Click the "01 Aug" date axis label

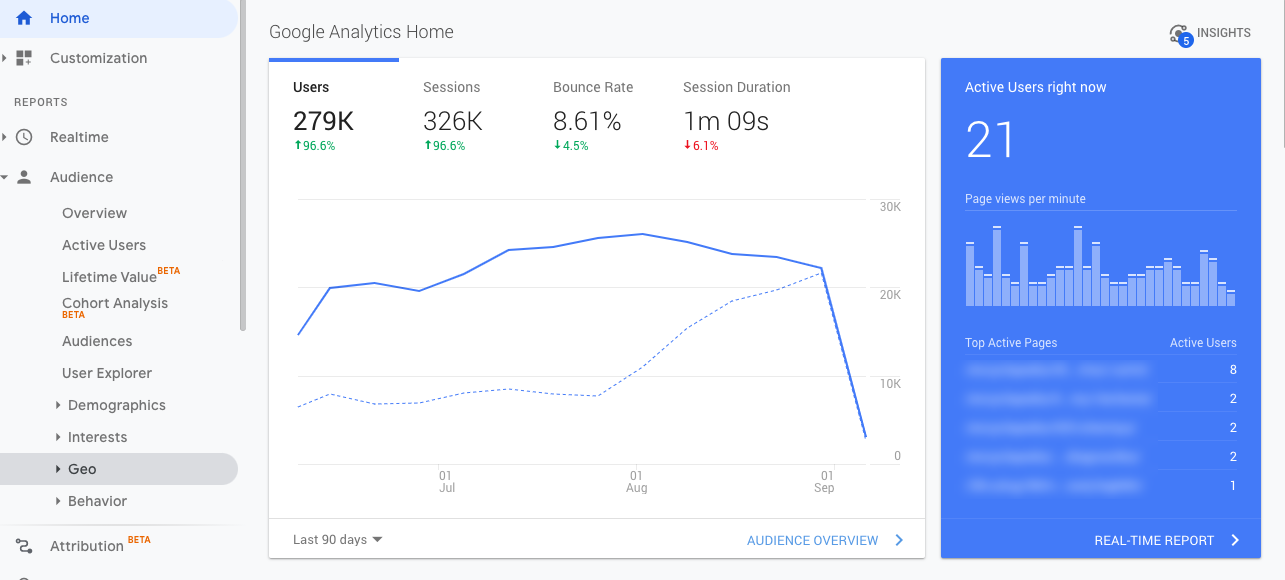636,482
